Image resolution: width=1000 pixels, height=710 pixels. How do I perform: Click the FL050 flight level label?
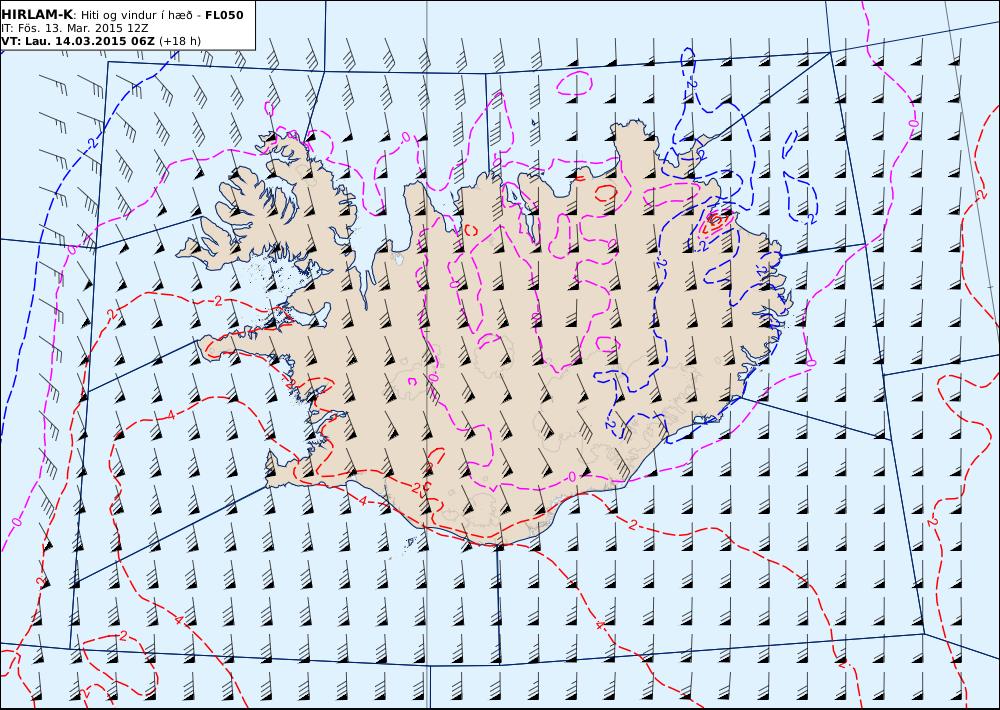point(224,15)
